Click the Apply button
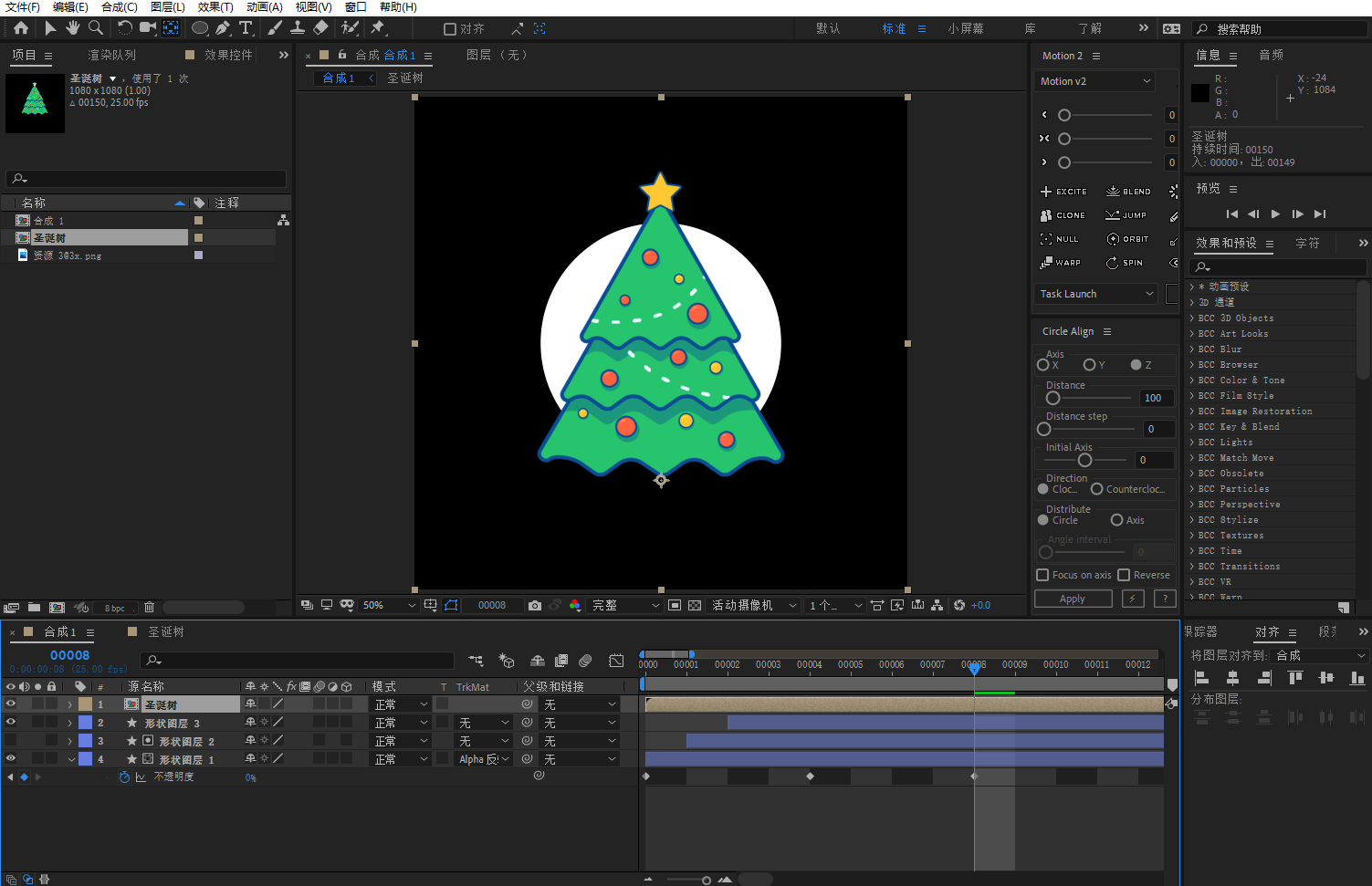This screenshot has height=886, width=1372. coord(1073,599)
